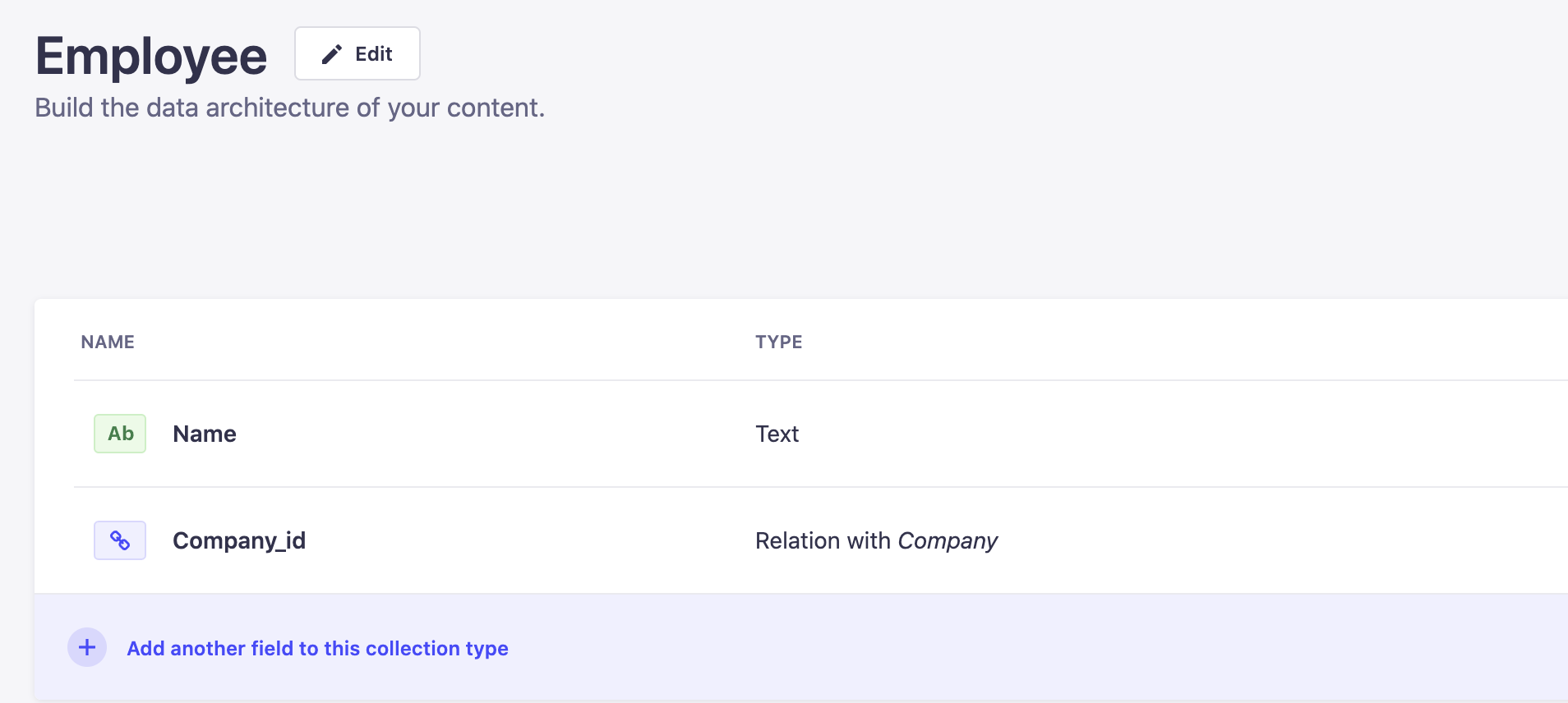The width and height of the screenshot is (1568, 703).
Task: Click the table header row blank area
Action: pyautogui.click(x=1151, y=342)
